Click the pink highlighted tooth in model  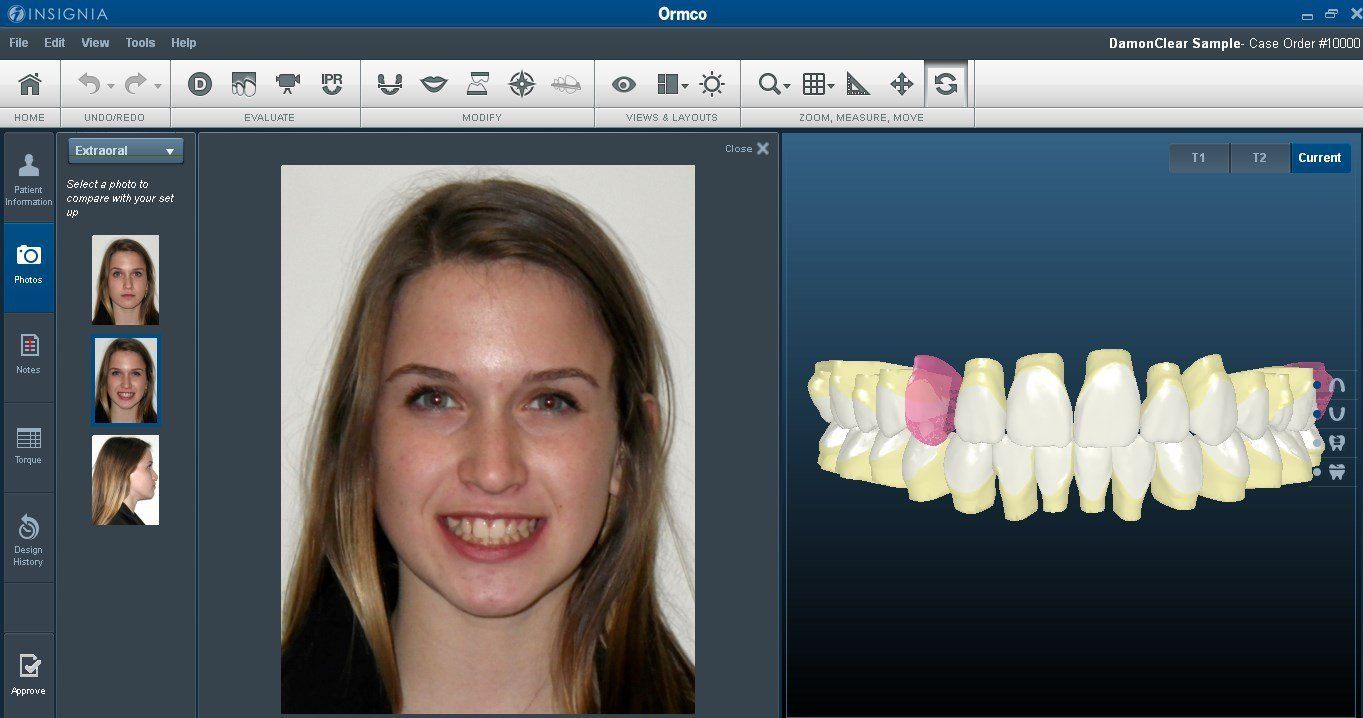click(x=933, y=400)
